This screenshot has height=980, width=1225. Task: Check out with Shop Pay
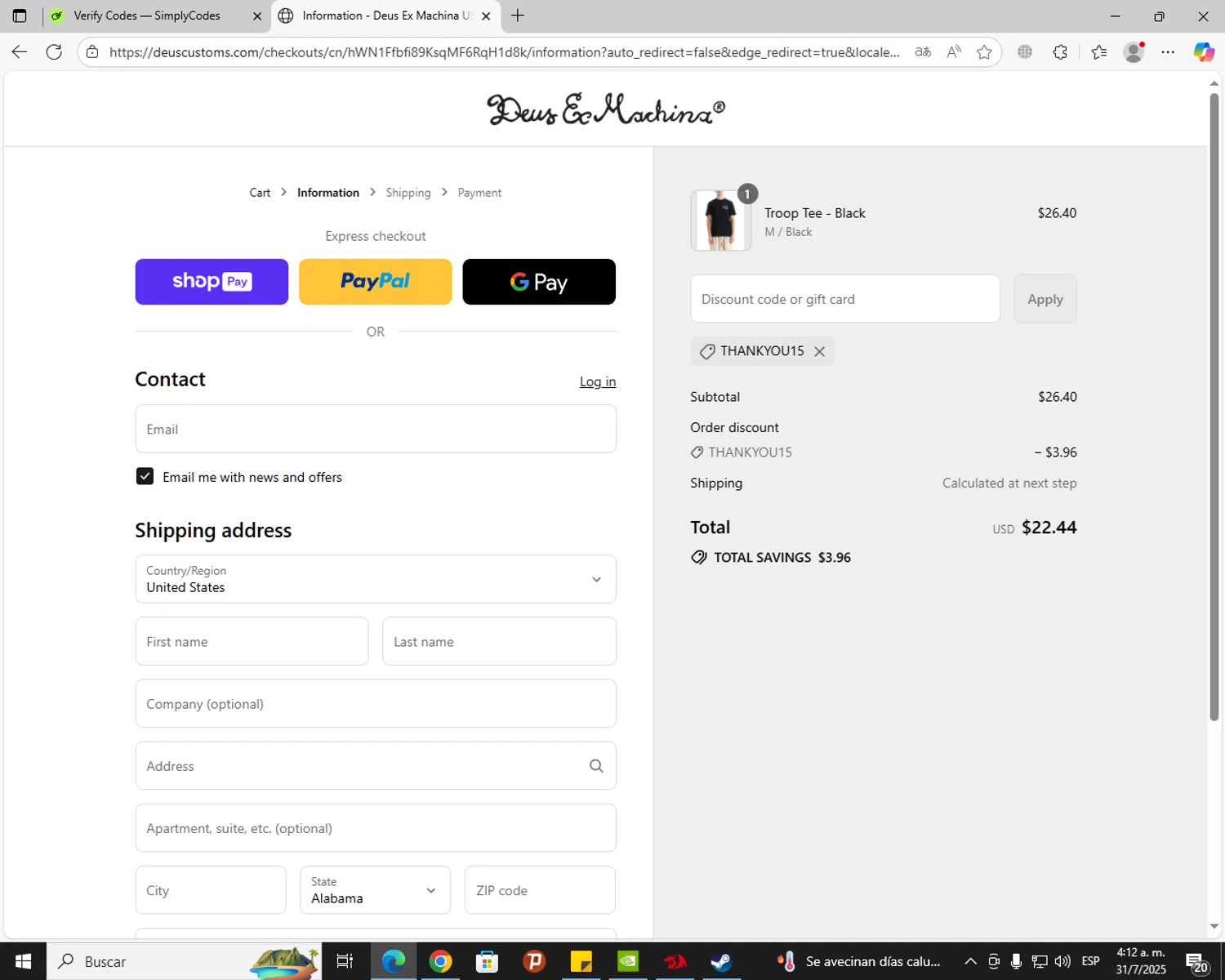[212, 282]
